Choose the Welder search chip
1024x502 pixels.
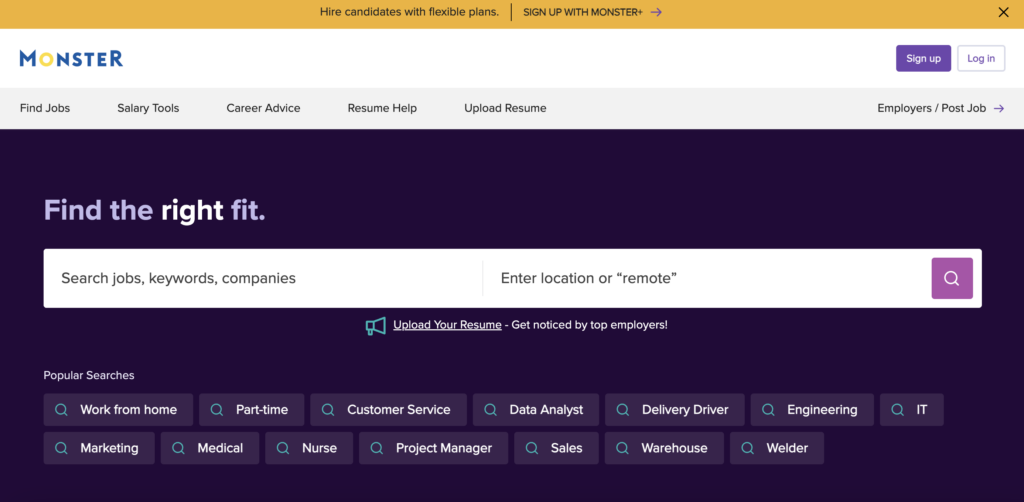777,448
